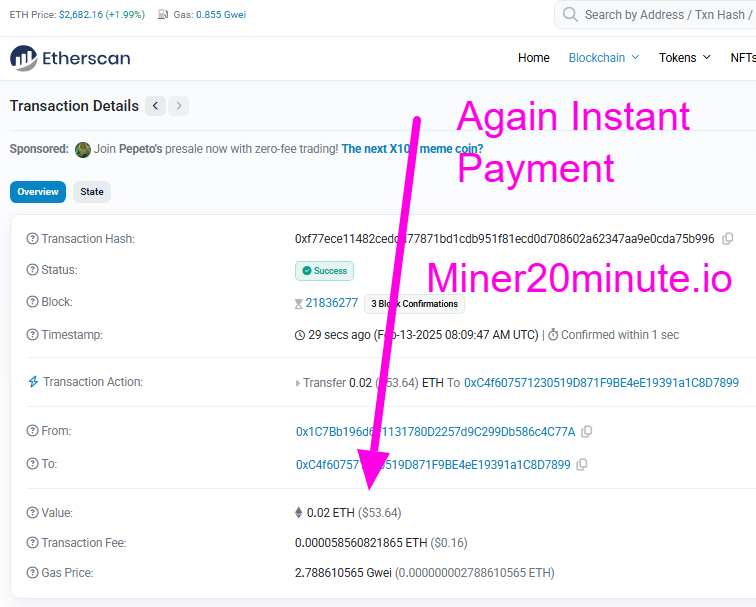This screenshot has height=607, width=756.
Task: Click help icon beside Gas Price
Action: [x=32, y=573]
